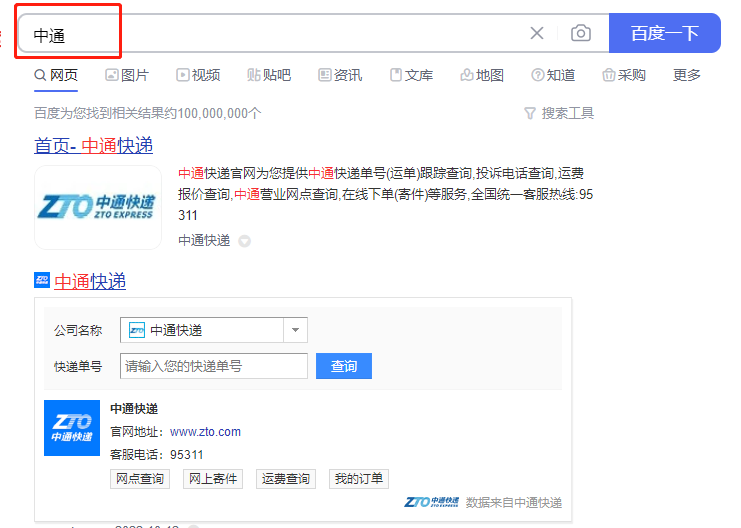Image resolution: width=741 pixels, height=528 pixels.
Task: Open the 文库 tab
Action: (x=411, y=75)
